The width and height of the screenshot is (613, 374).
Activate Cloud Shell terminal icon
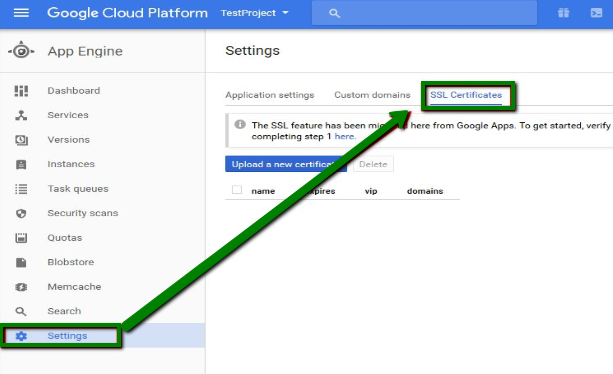pyautogui.click(x=596, y=13)
